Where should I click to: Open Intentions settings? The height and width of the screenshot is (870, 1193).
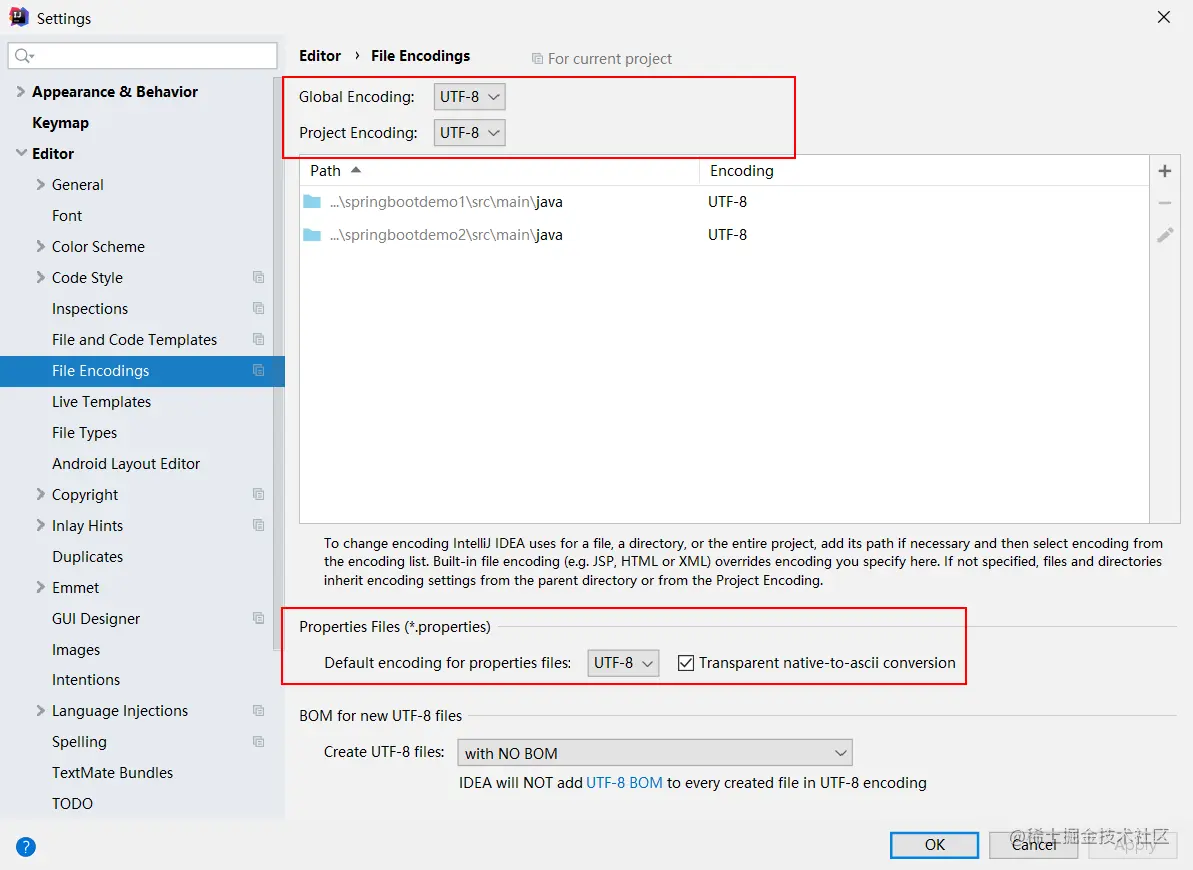point(86,680)
